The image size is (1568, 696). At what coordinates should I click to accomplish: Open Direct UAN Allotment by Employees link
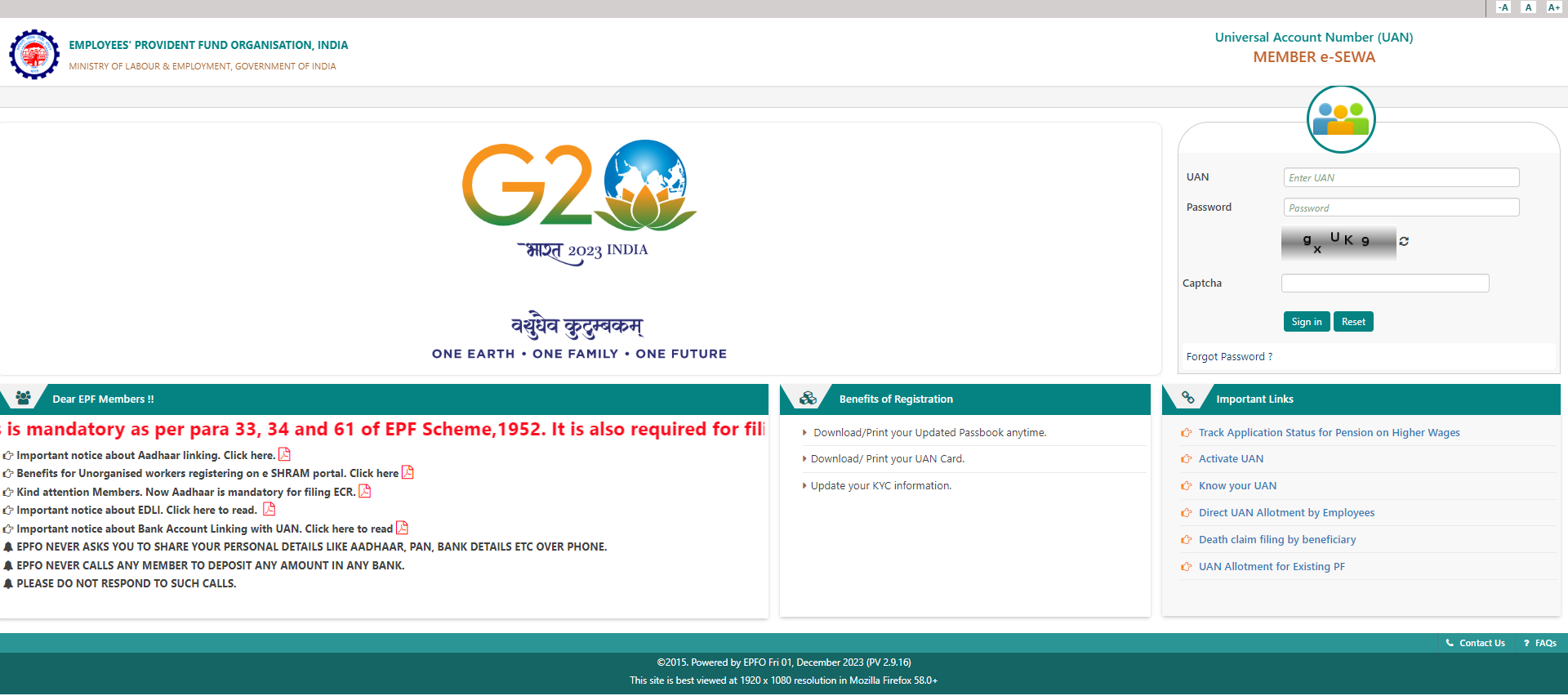pos(1286,513)
